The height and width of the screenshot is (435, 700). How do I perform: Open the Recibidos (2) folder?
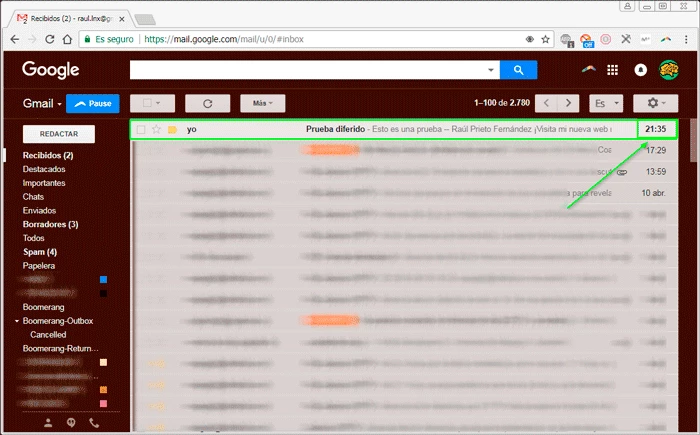click(48, 155)
